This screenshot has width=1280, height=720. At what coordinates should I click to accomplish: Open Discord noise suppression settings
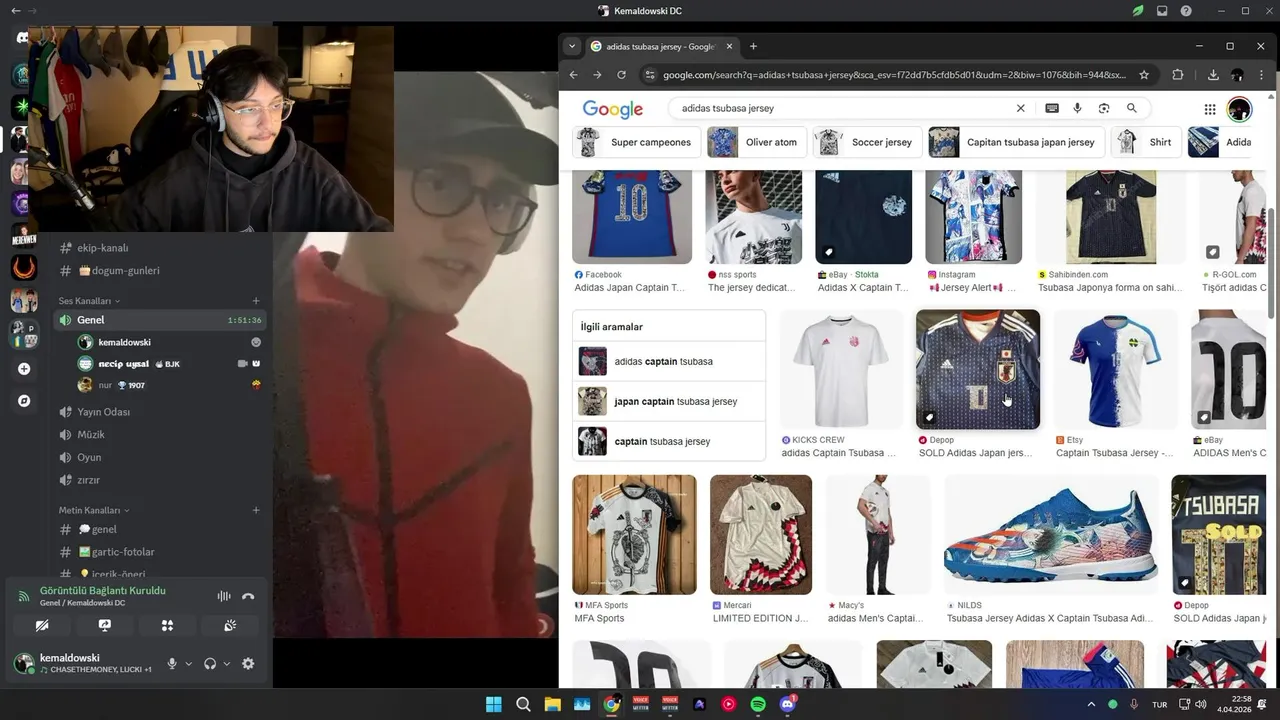coord(224,596)
